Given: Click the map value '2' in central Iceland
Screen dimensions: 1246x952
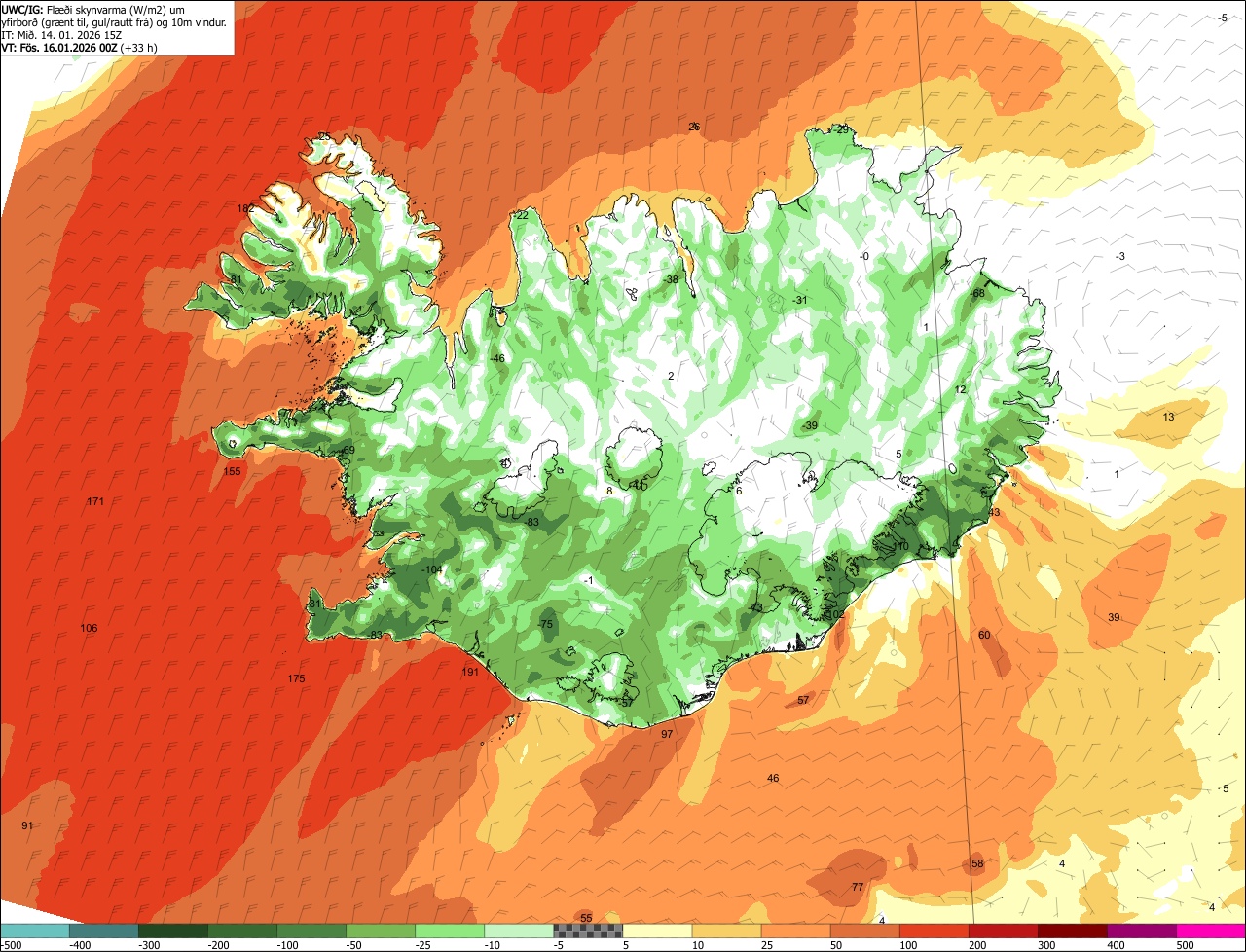Looking at the screenshot, I should coord(671,376).
